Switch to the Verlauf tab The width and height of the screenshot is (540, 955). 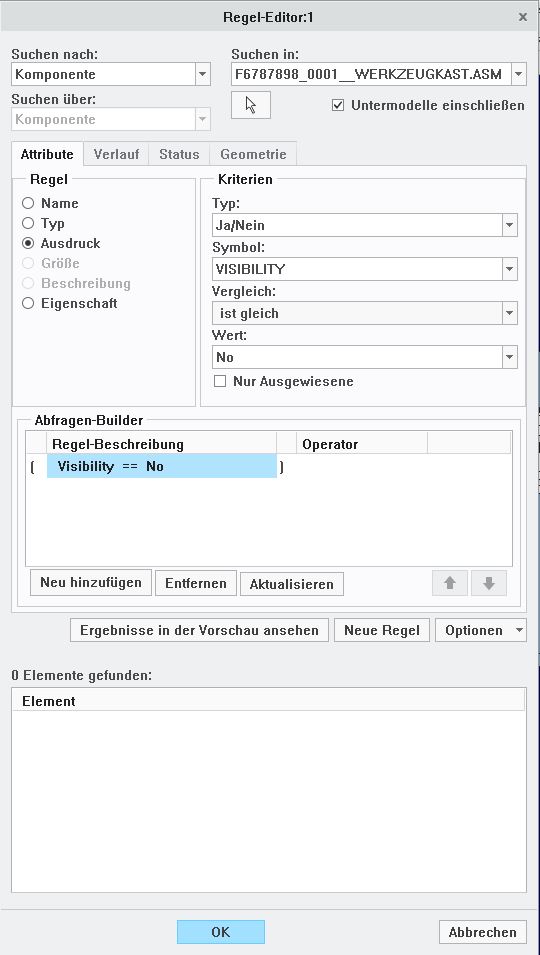116,154
